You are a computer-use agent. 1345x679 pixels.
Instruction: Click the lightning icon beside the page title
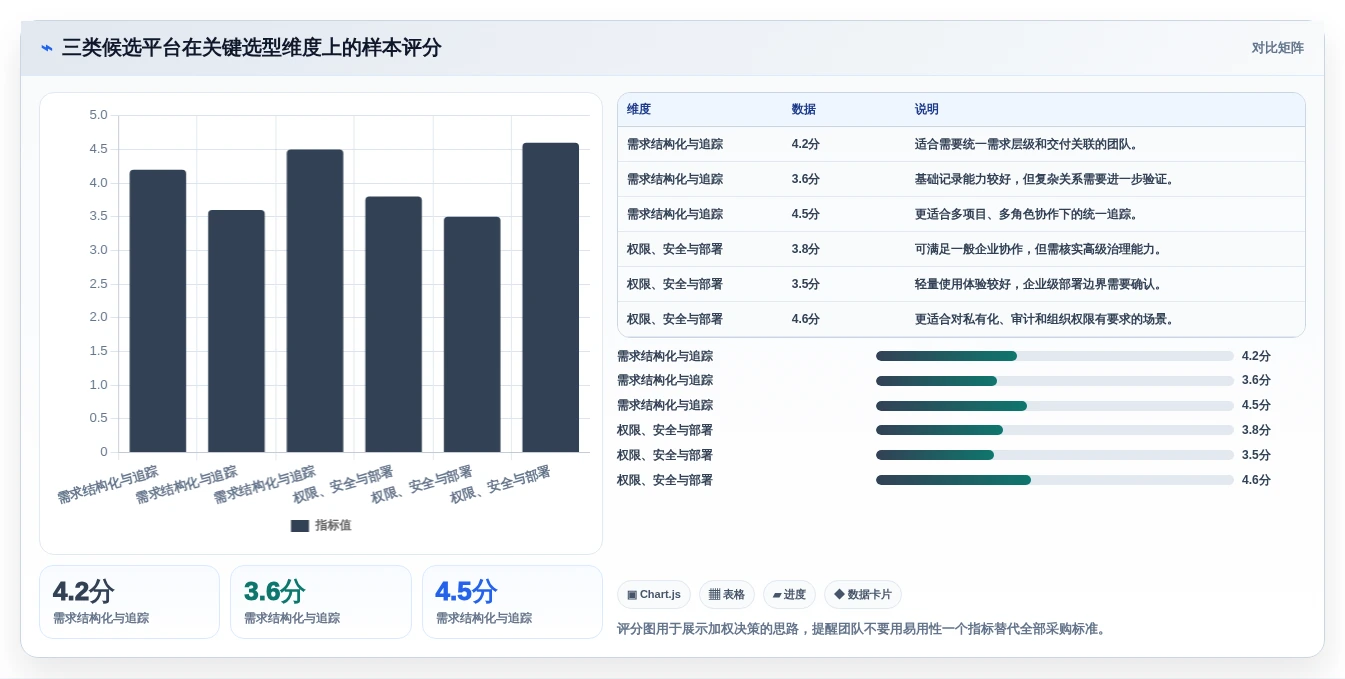[47, 48]
